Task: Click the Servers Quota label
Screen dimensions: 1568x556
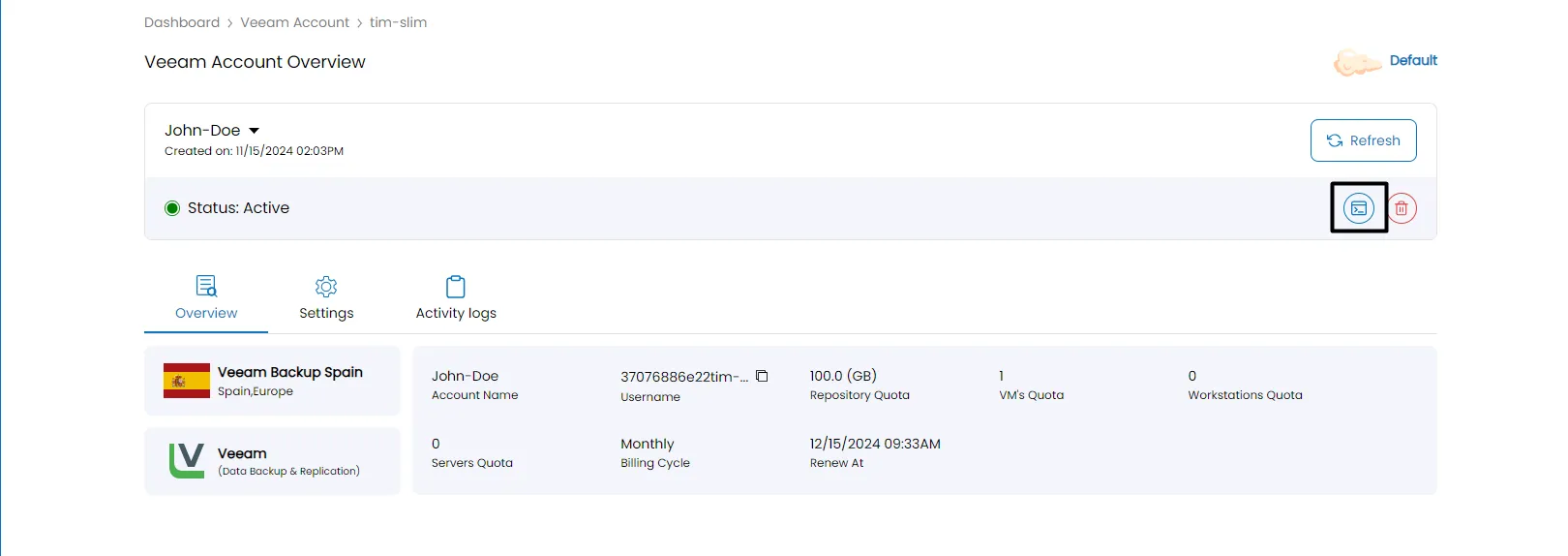Action: point(472,463)
